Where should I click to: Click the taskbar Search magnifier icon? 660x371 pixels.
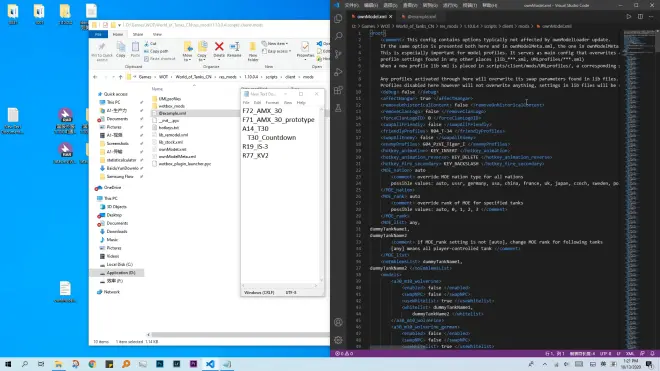tap(24, 364)
